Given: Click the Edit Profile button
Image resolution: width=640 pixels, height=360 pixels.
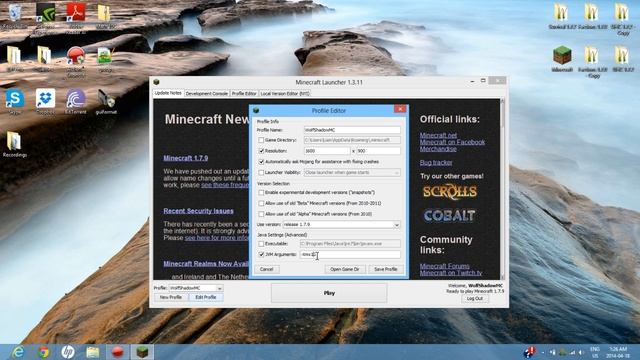Looking at the screenshot, I should (x=206, y=297).
